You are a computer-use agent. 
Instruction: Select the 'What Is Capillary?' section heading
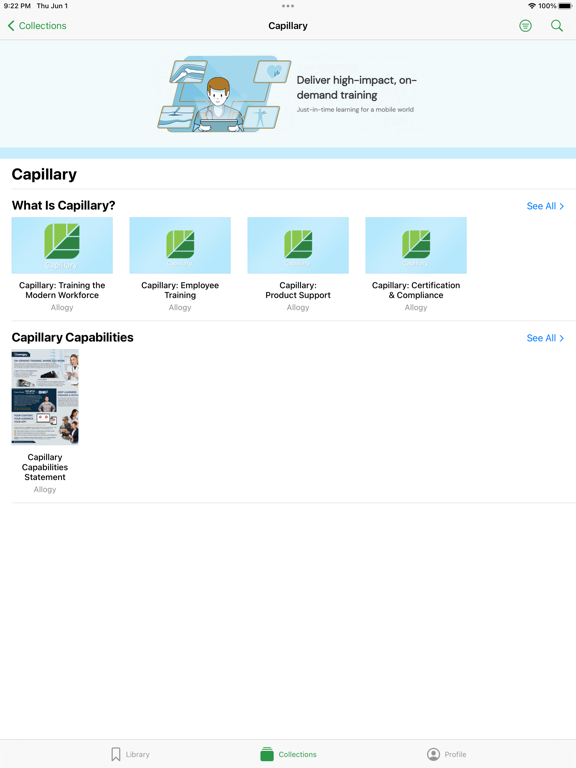(64, 205)
